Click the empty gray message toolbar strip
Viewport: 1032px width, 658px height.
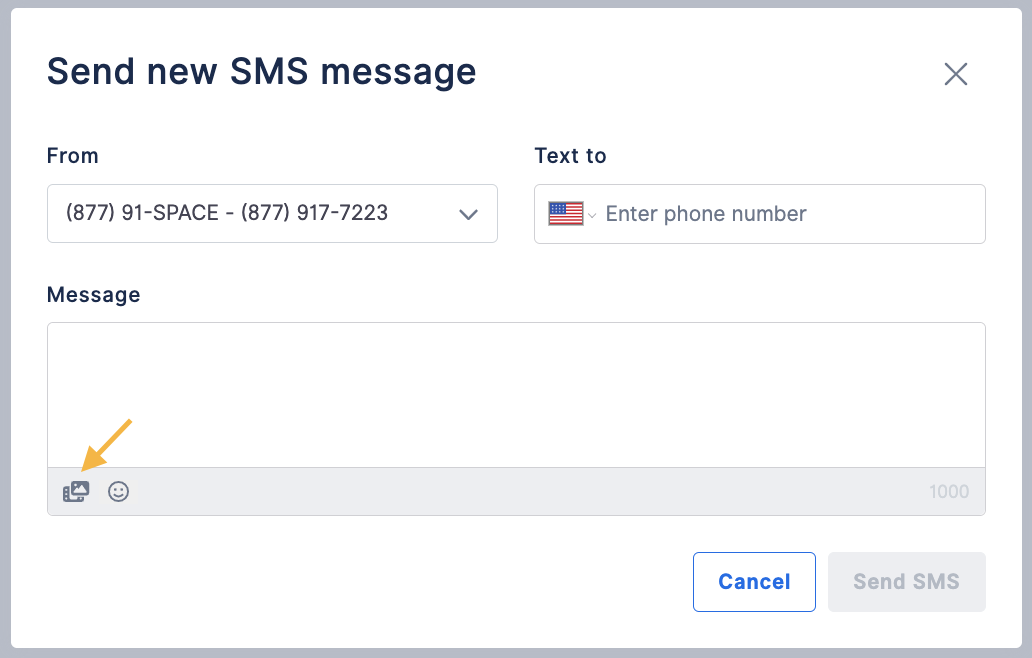(x=527, y=492)
